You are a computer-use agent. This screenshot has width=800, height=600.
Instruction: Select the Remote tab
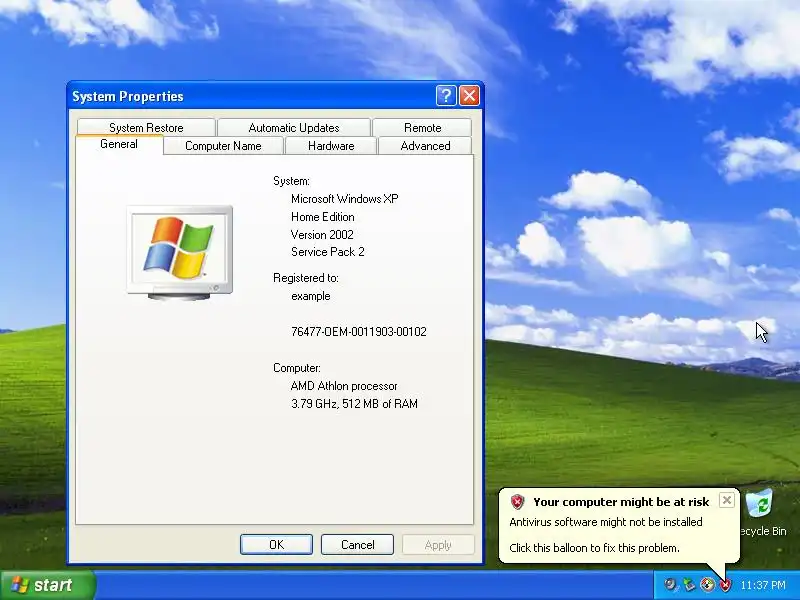click(422, 128)
